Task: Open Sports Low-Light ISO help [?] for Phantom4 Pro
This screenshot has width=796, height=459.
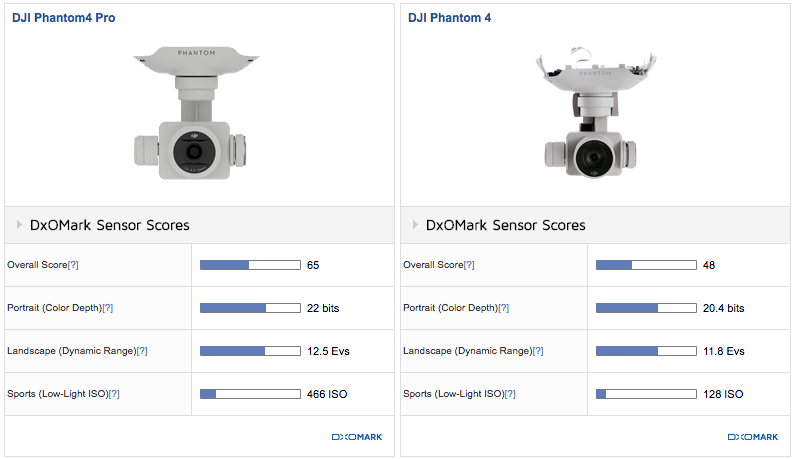Action: pyautogui.click(x=114, y=394)
